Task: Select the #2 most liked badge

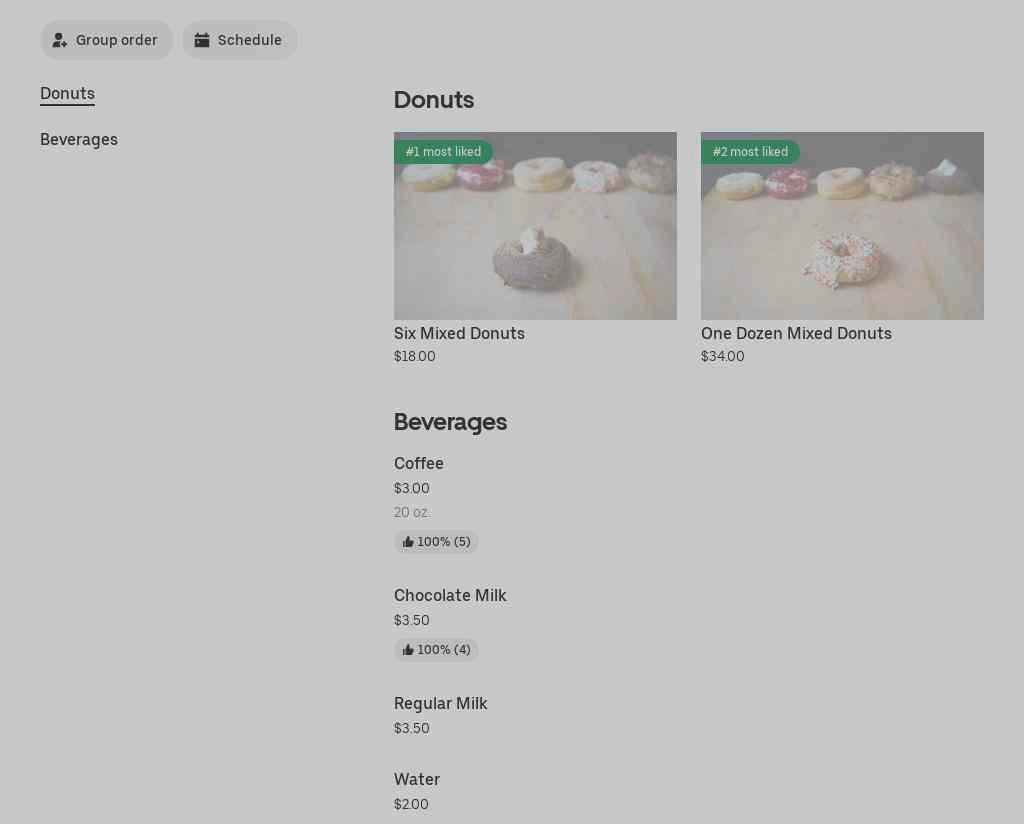Action: [750, 152]
